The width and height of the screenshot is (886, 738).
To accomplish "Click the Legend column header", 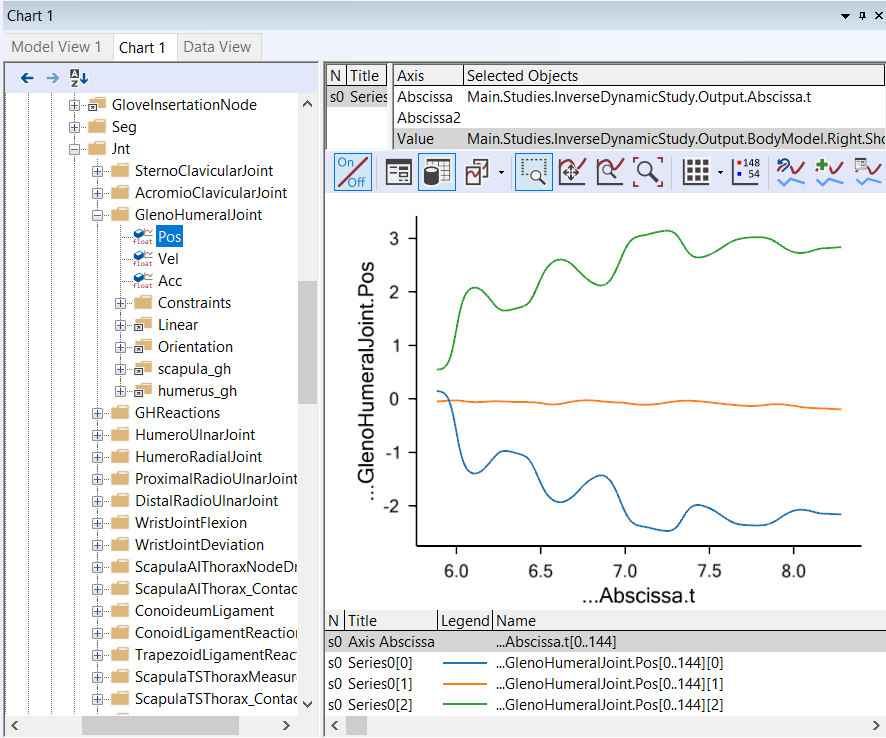I will coord(465,621).
